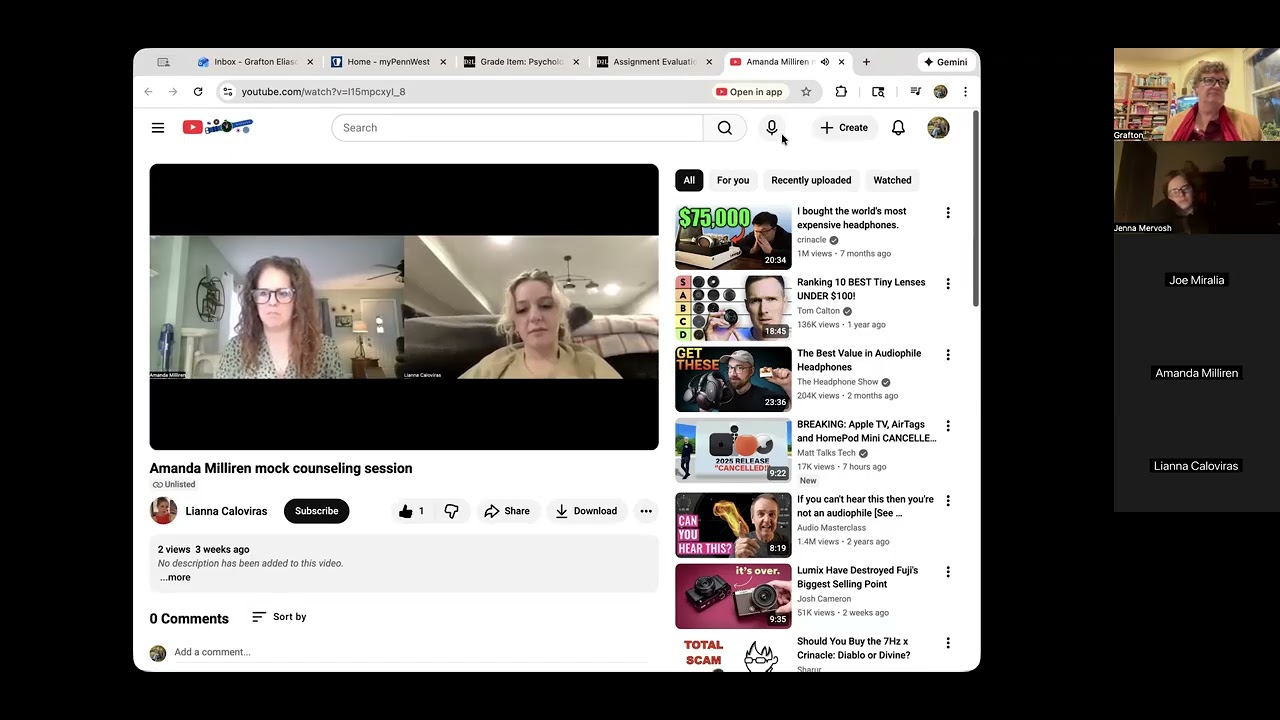Switch to the Home - myPennWest tab
The width and height of the screenshot is (1280, 720).
[x=388, y=62]
